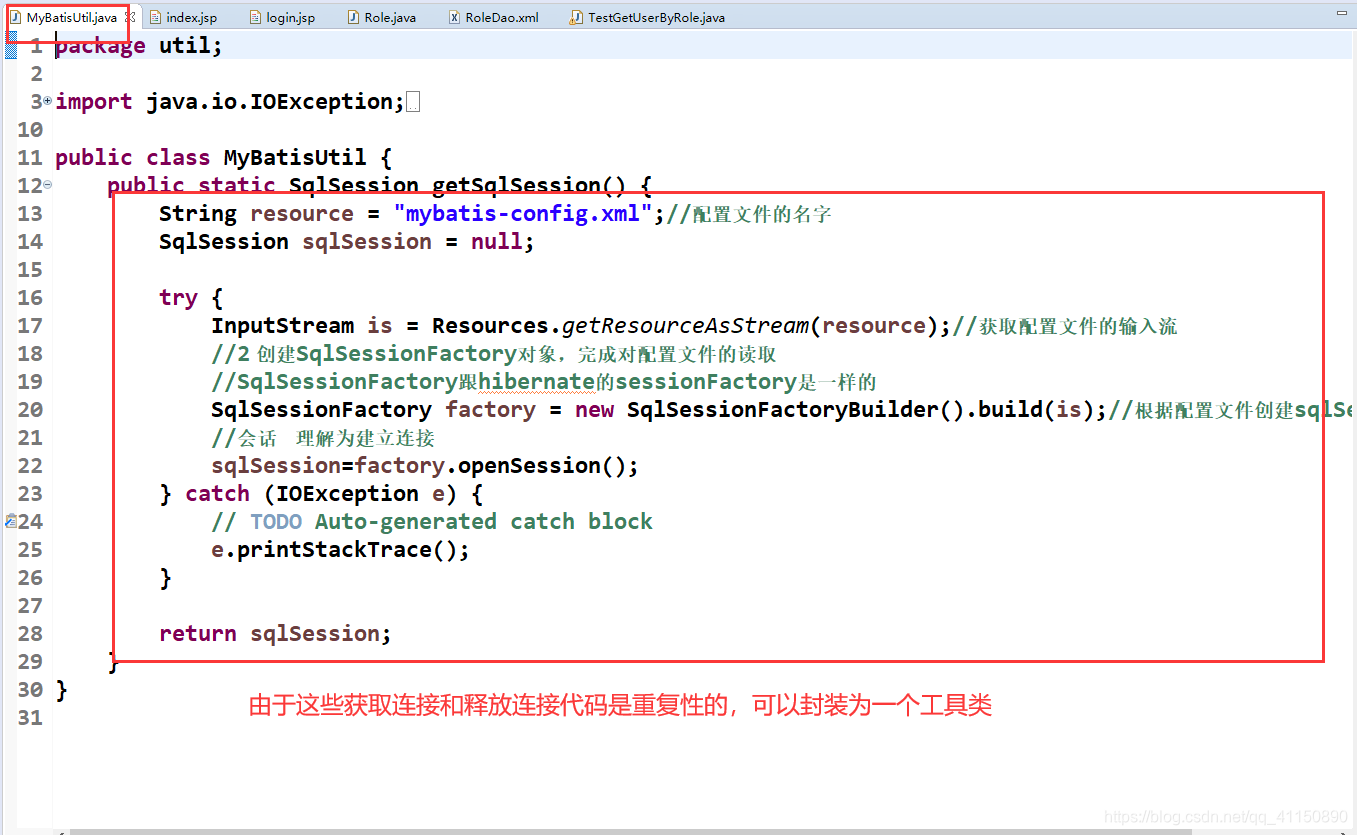Click line number 27 in the gutter
1357x835 pixels.
[30, 605]
